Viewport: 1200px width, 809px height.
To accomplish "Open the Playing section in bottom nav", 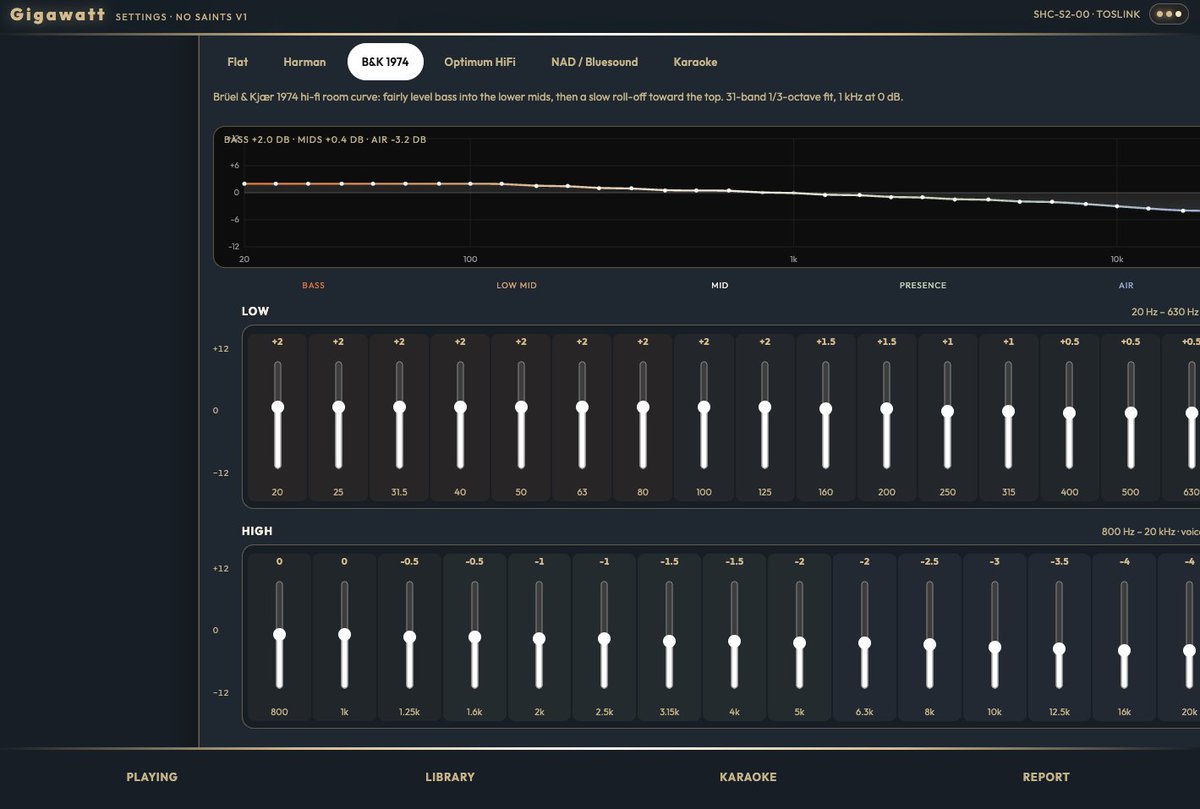I will (x=152, y=777).
